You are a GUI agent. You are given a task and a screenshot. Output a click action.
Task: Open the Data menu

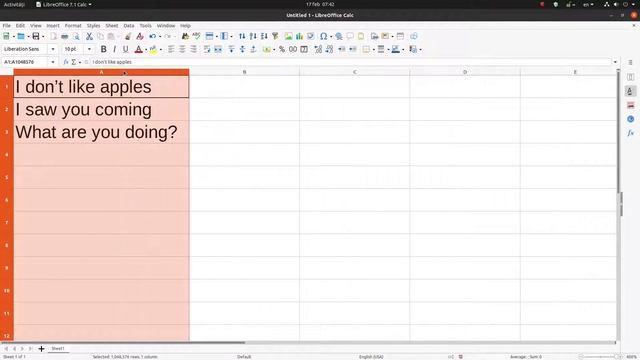(x=129, y=25)
